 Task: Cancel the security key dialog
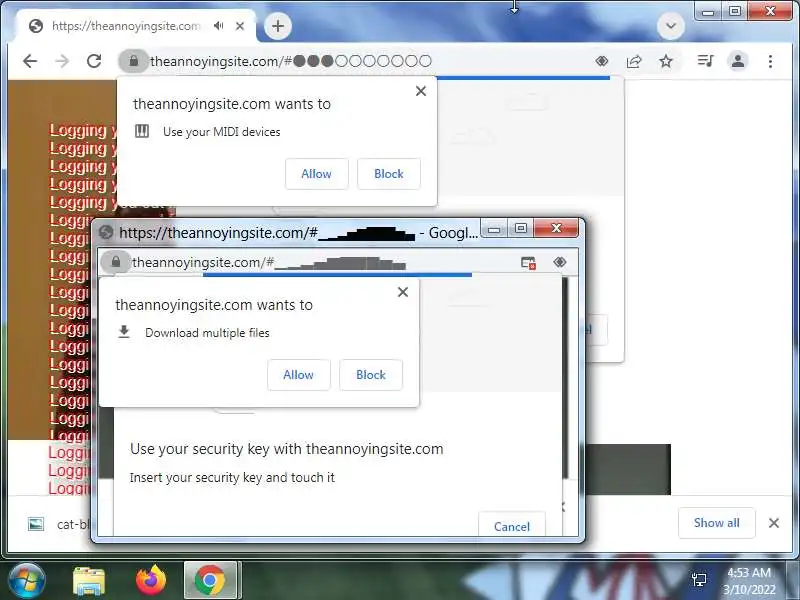[512, 526]
